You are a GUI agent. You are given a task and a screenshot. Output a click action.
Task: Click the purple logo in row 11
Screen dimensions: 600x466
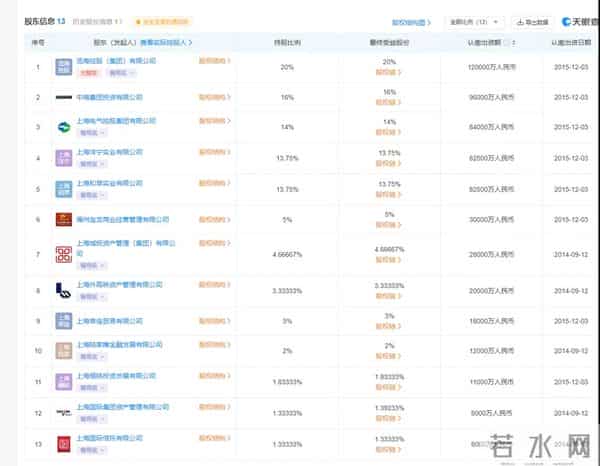click(63, 382)
